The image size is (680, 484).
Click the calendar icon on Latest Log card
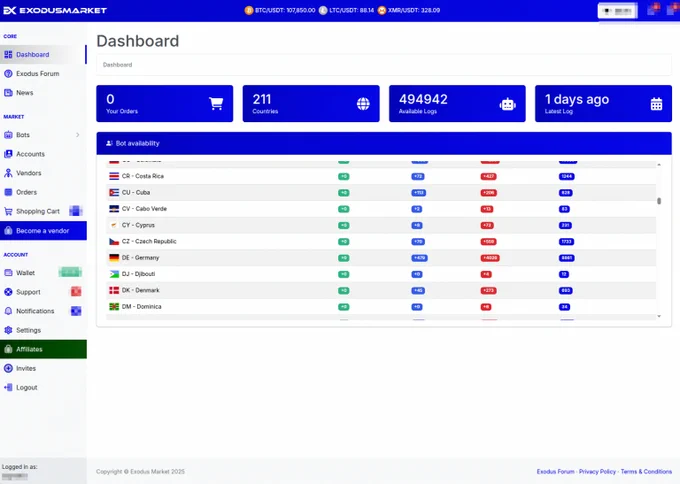[x=656, y=104]
